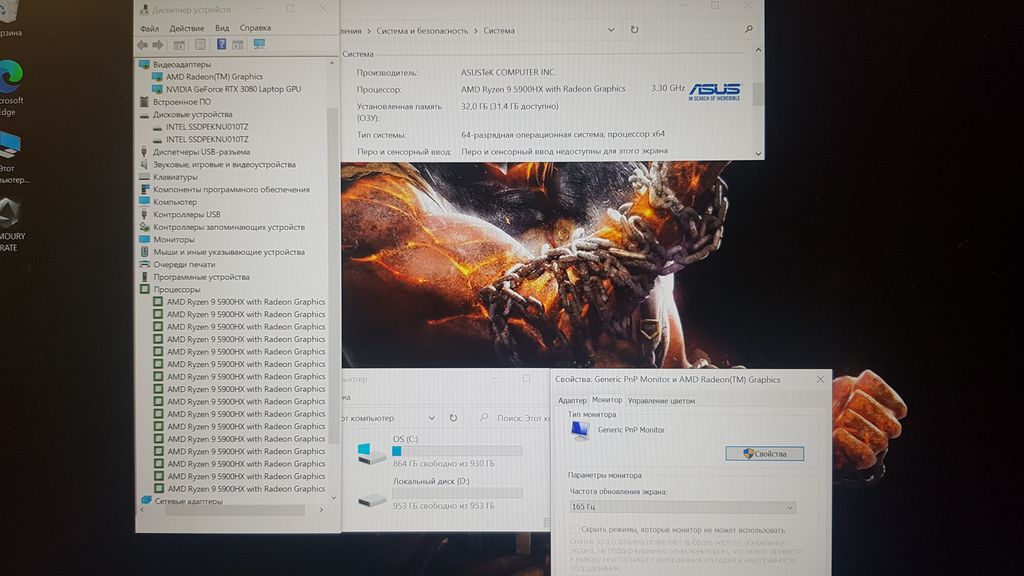
Task: Switch to the Адаптер tab
Action: coord(572,400)
